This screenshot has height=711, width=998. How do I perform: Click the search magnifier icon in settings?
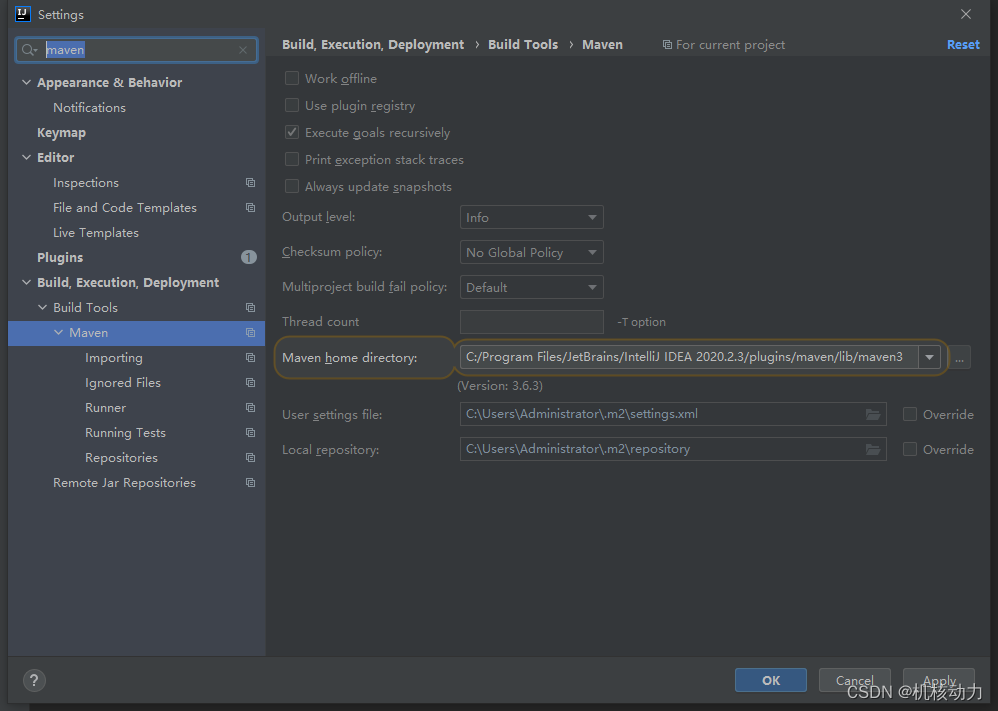click(x=29, y=50)
